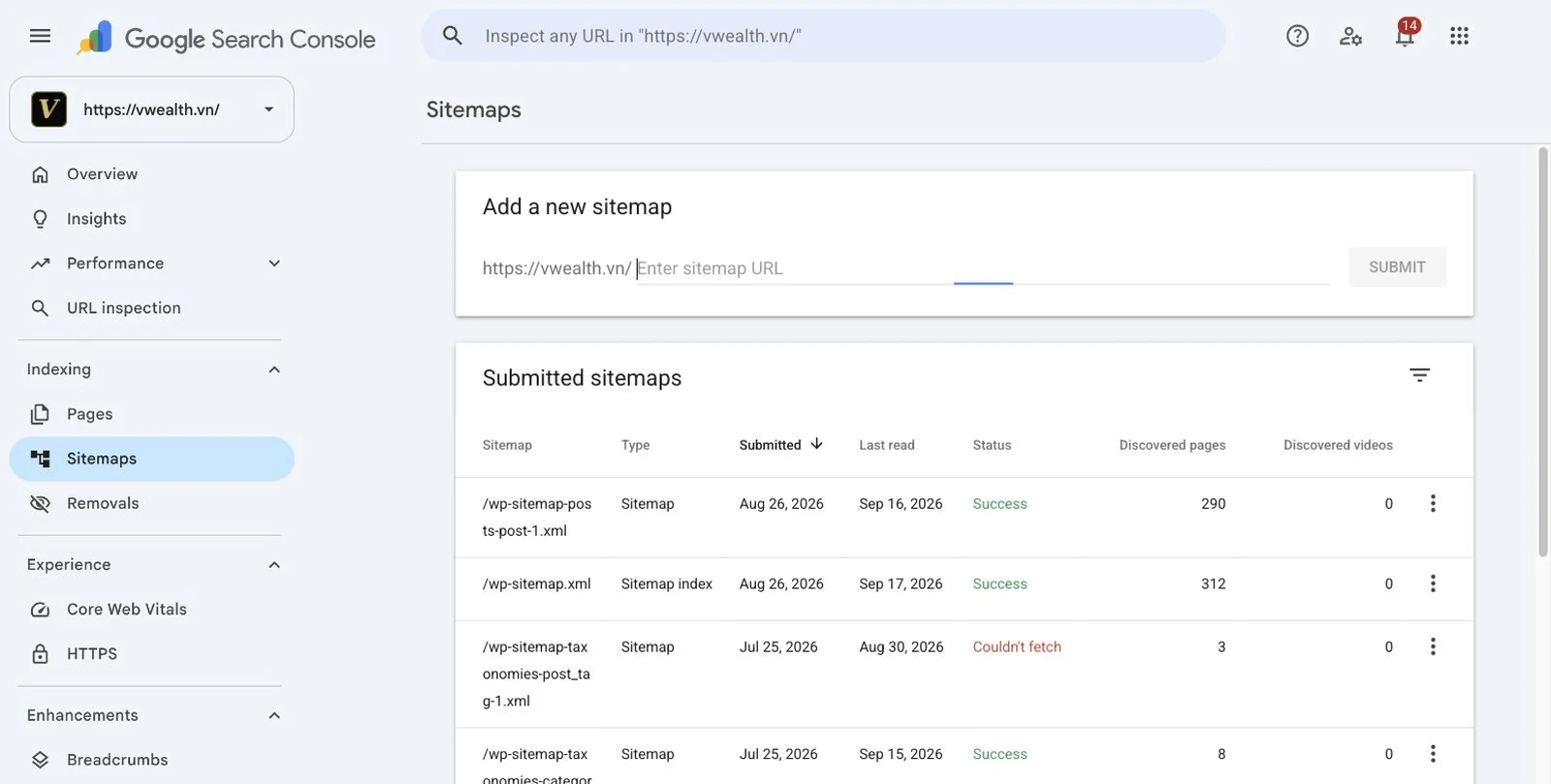This screenshot has width=1551, height=784.
Task: Click the 290 discovered pages value
Action: (1213, 503)
